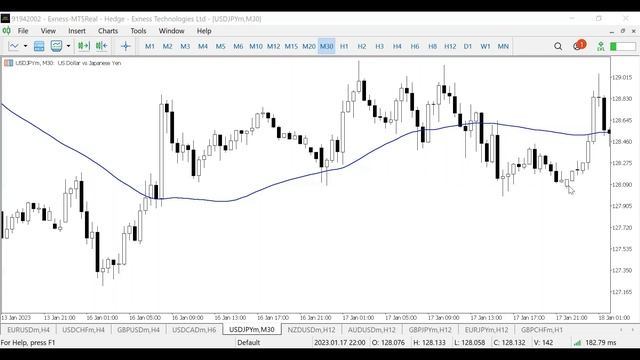The width and height of the screenshot is (640, 360).
Task: Click the 182.79 ms latency text
Action: click(600, 342)
